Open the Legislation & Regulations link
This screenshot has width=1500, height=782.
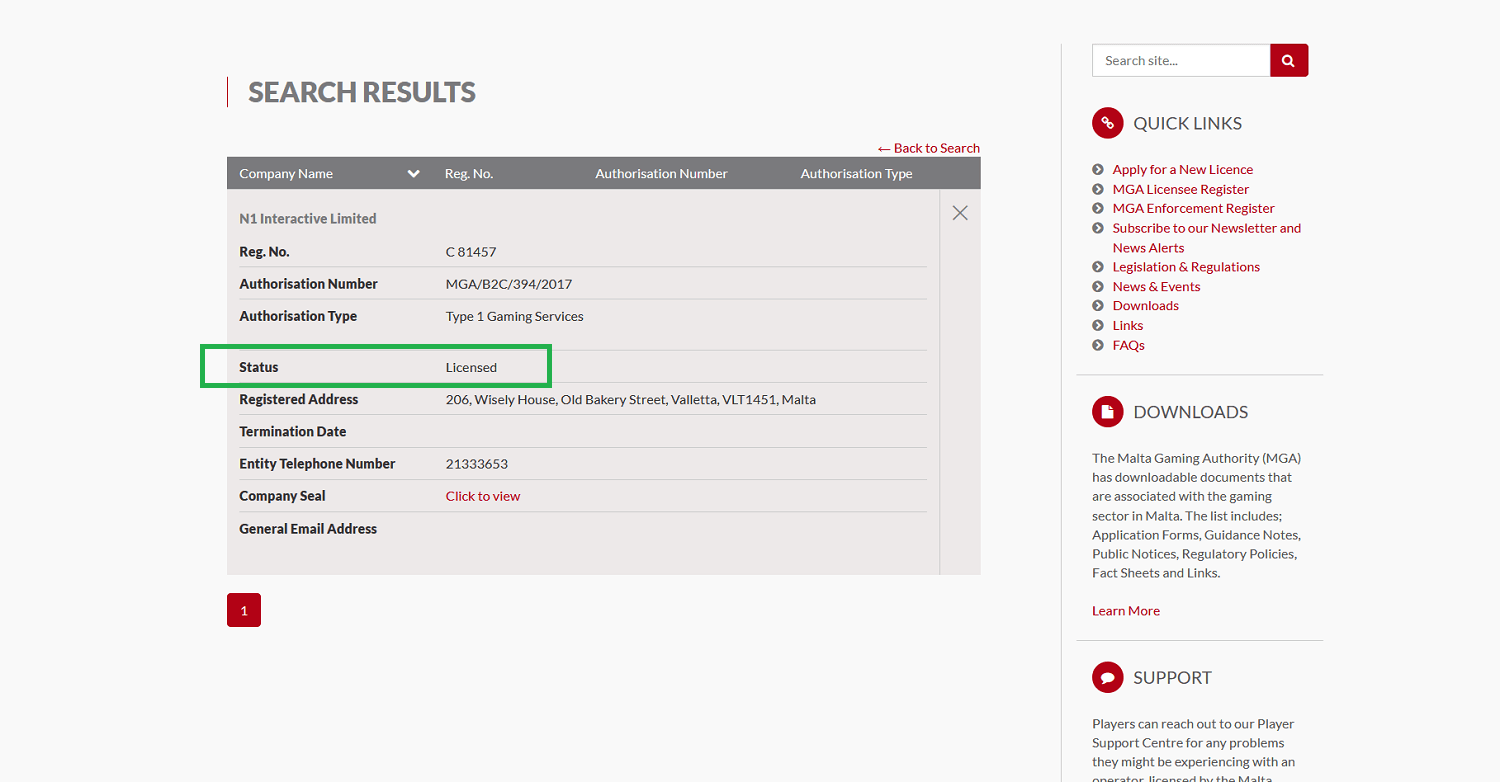pos(1186,266)
